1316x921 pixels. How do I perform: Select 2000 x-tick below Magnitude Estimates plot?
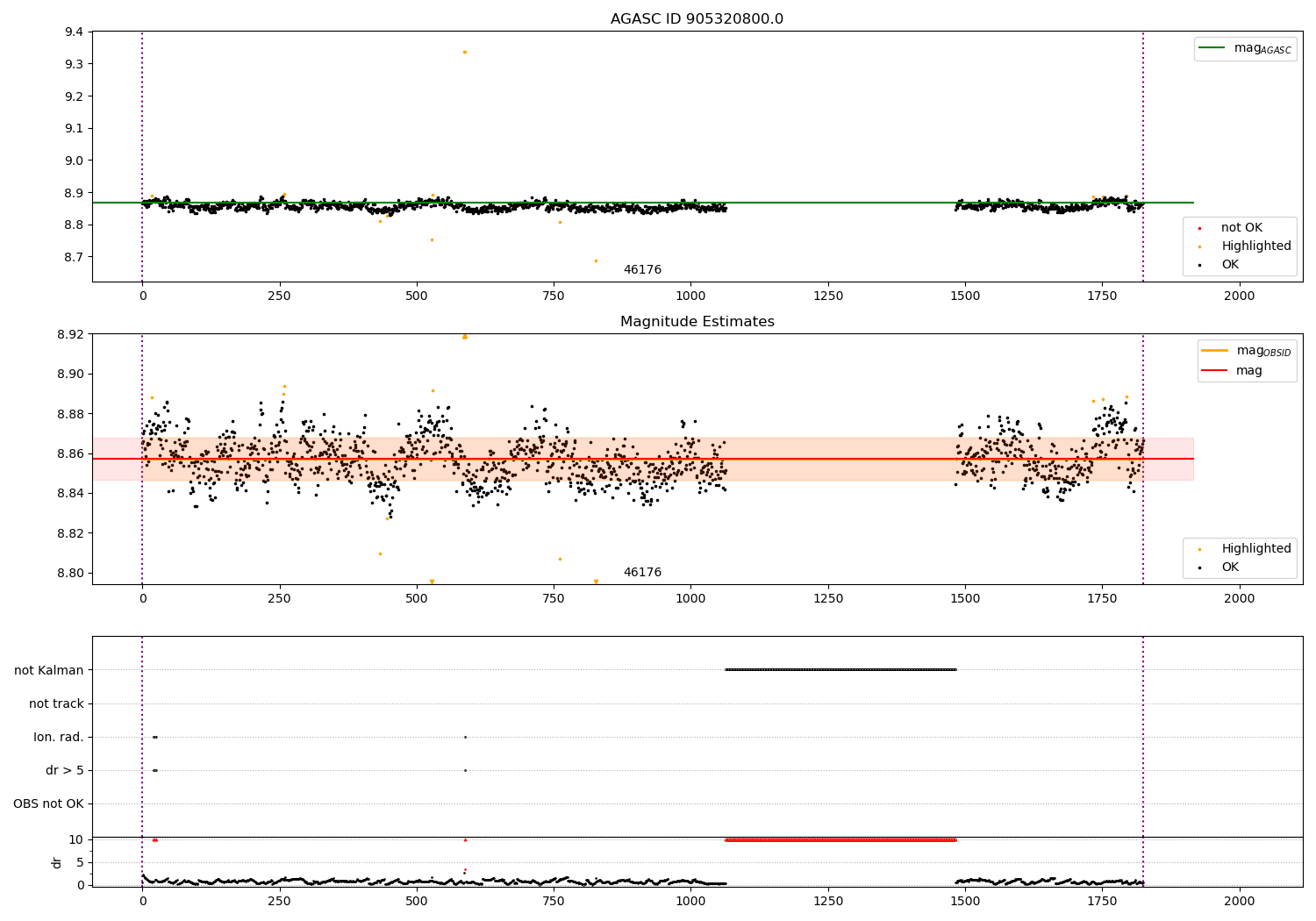coord(1240,599)
